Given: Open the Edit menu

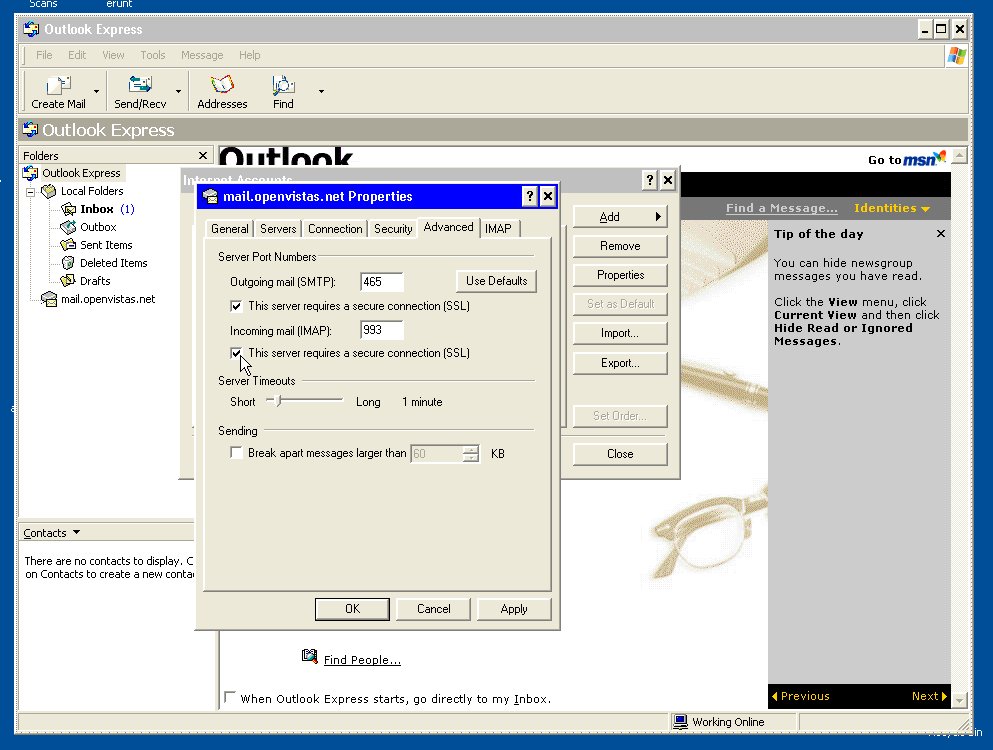Looking at the screenshot, I should 77,55.
